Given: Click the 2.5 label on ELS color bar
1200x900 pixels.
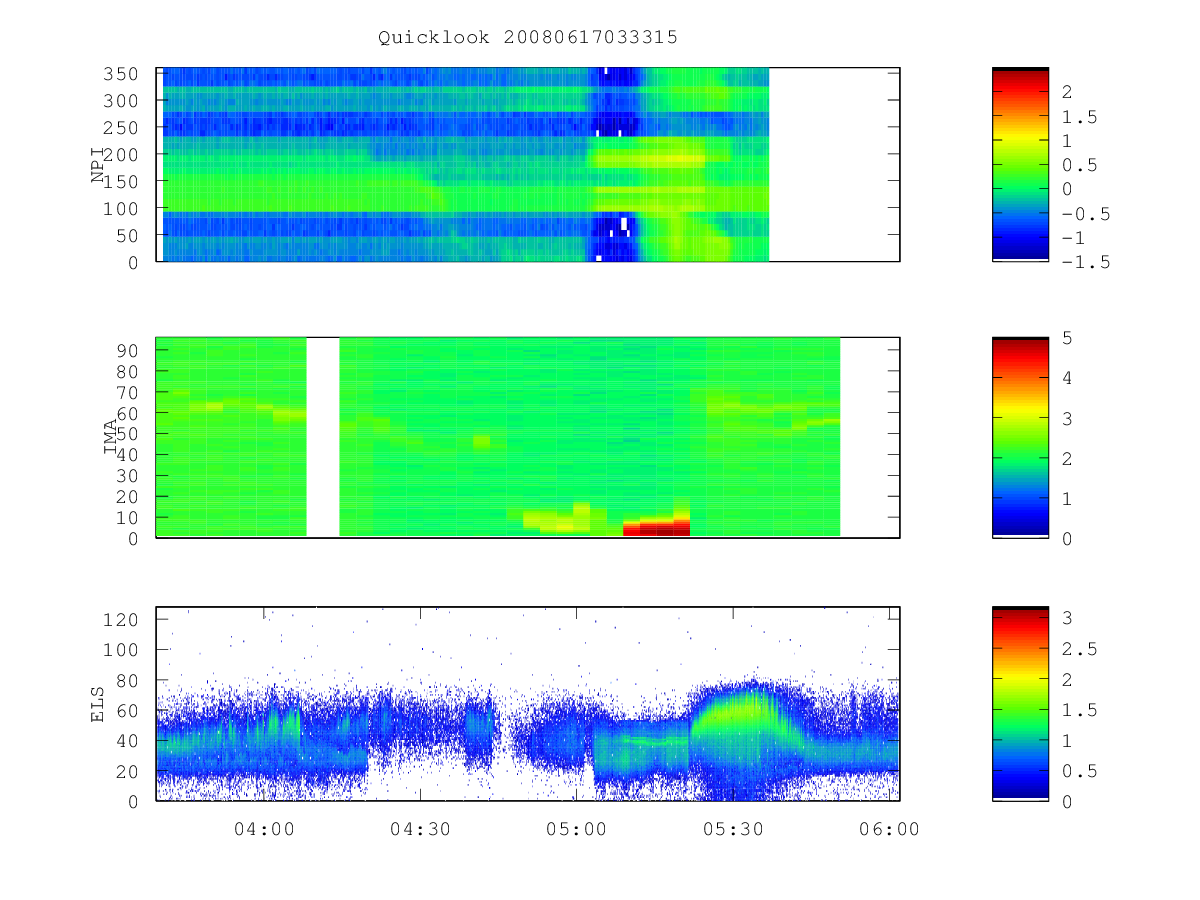Looking at the screenshot, I should 1078,649.
